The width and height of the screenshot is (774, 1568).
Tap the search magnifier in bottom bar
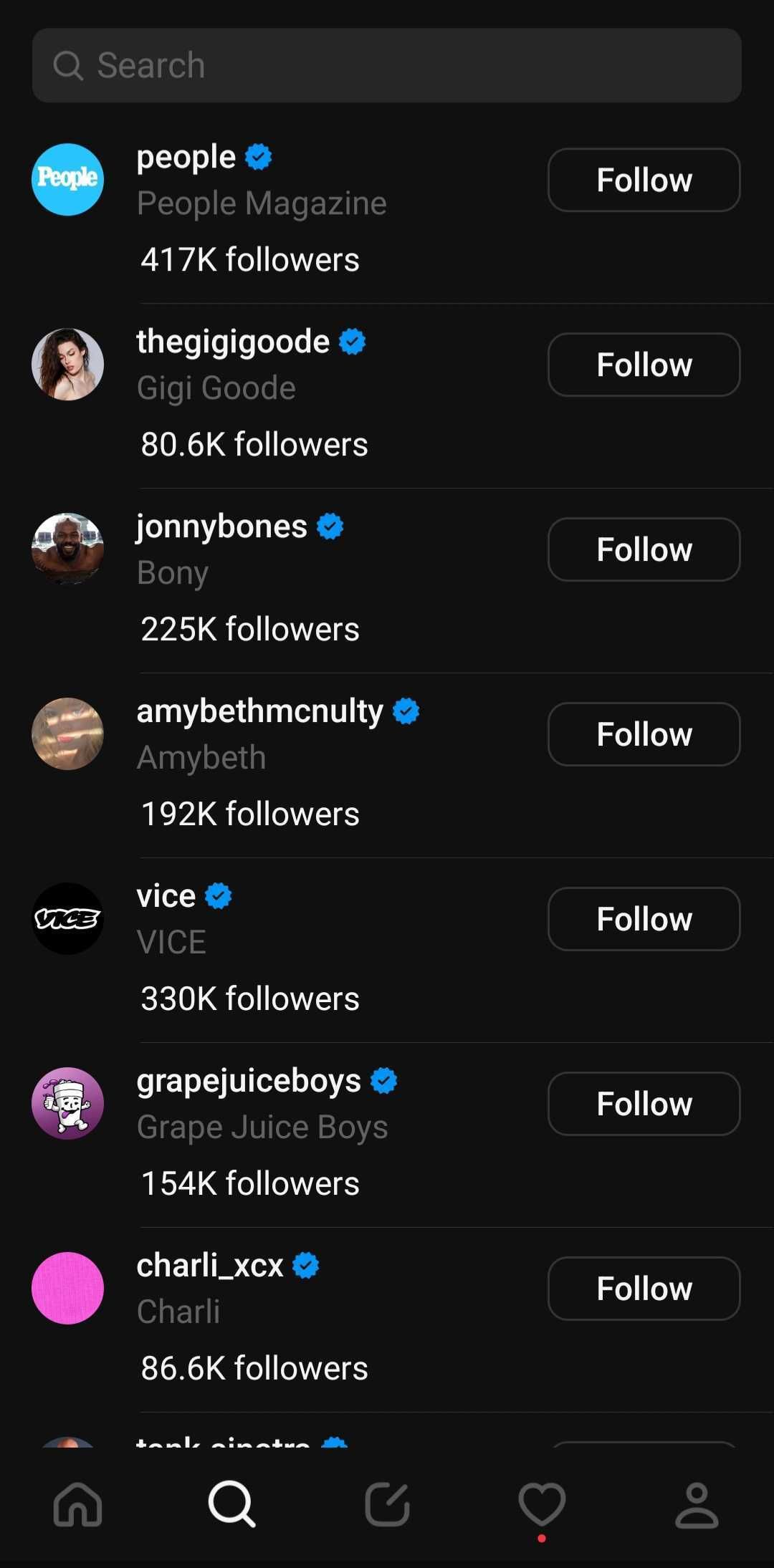point(231,1504)
